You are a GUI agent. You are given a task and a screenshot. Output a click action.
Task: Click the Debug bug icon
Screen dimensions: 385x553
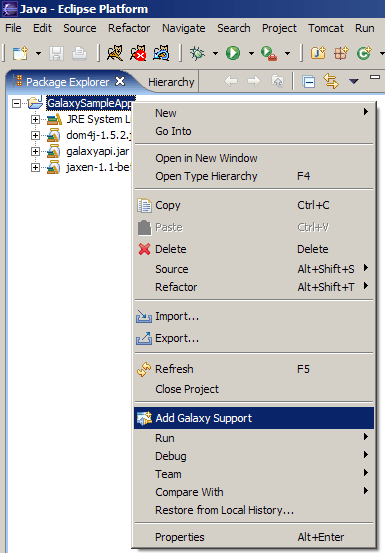[x=197, y=53]
